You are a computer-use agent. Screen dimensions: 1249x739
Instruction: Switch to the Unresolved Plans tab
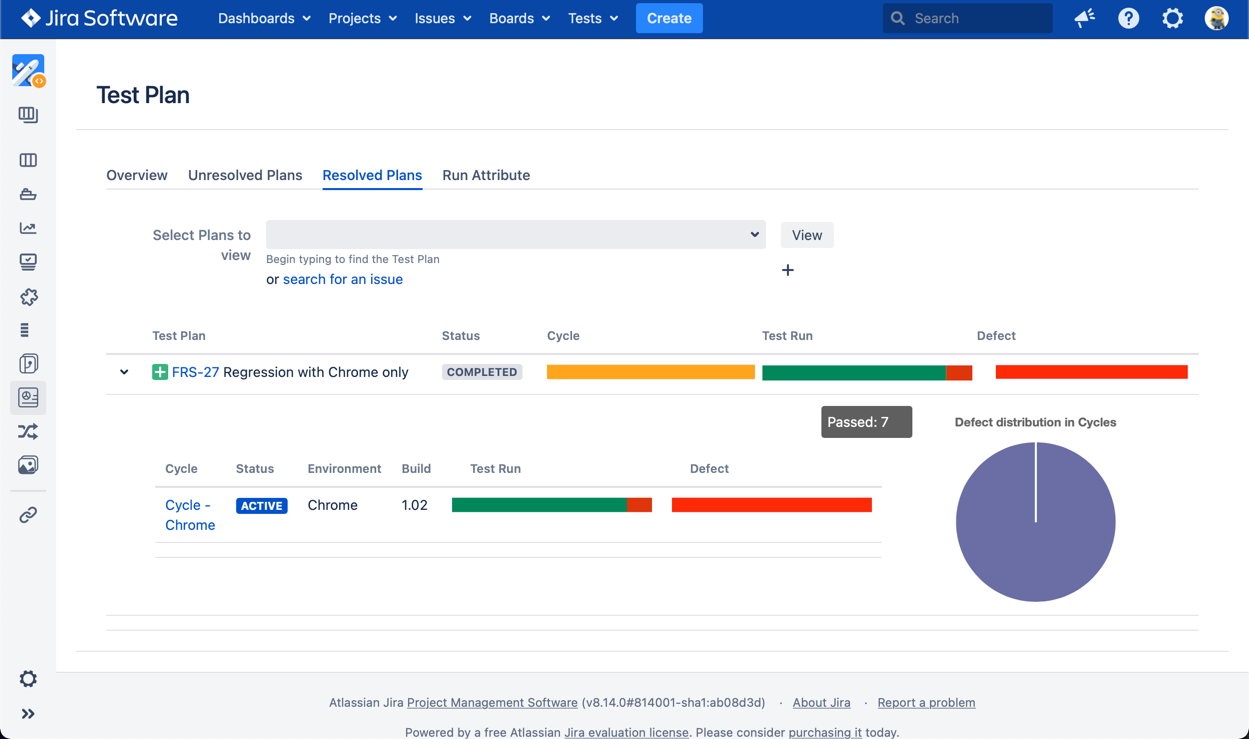pyautogui.click(x=245, y=175)
